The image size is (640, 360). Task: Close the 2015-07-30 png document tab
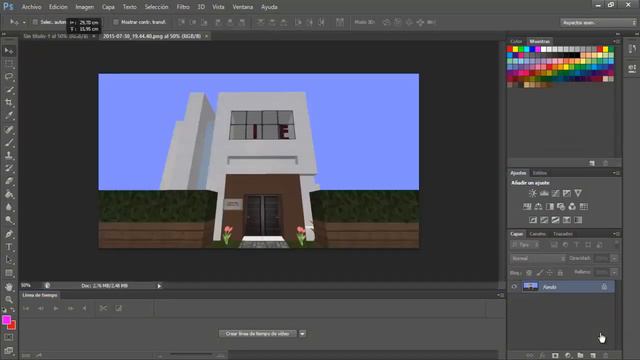(x=207, y=36)
